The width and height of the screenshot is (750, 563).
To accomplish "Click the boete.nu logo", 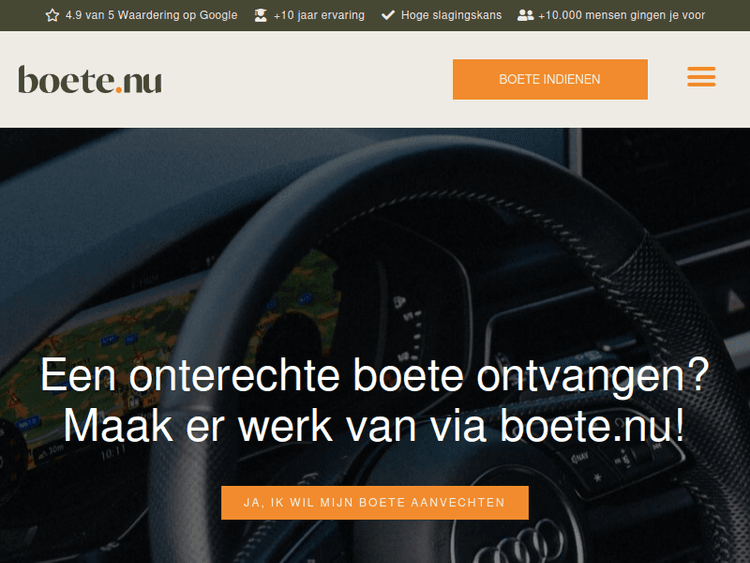I will click(x=90, y=79).
